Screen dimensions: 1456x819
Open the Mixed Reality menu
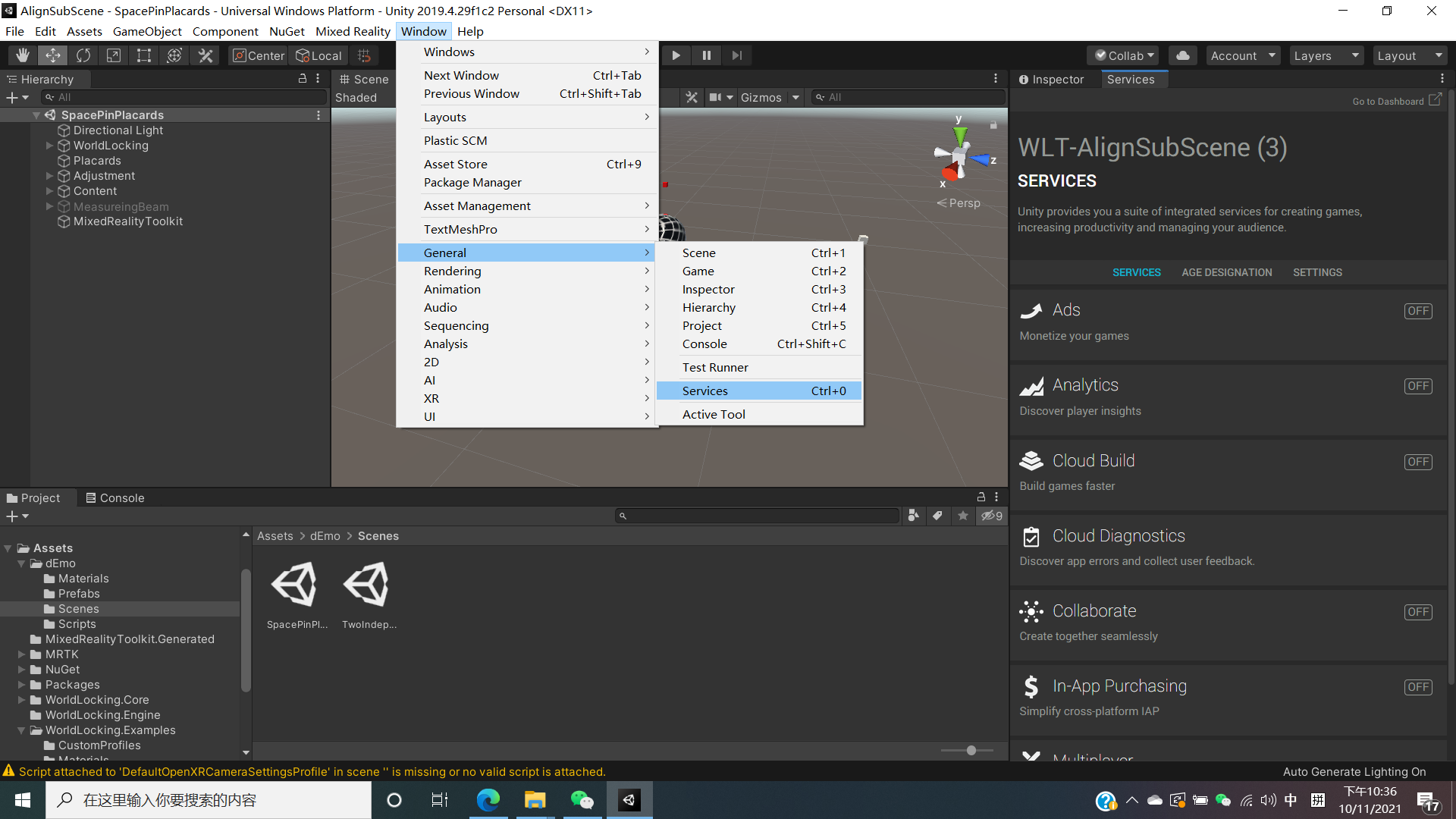pos(353,31)
